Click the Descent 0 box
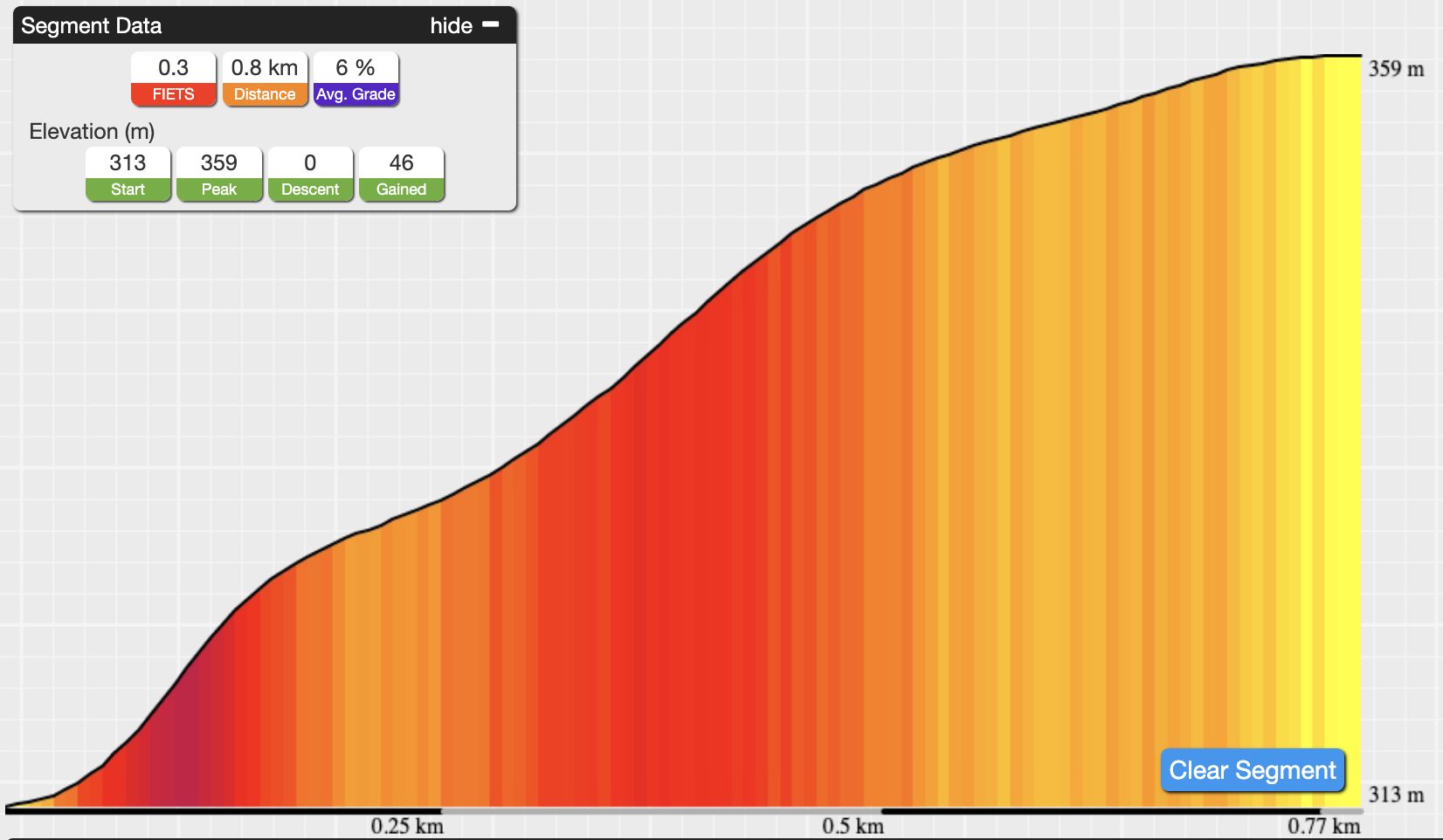The width and height of the screenshot is (1443, 840). tap(310, 175)
